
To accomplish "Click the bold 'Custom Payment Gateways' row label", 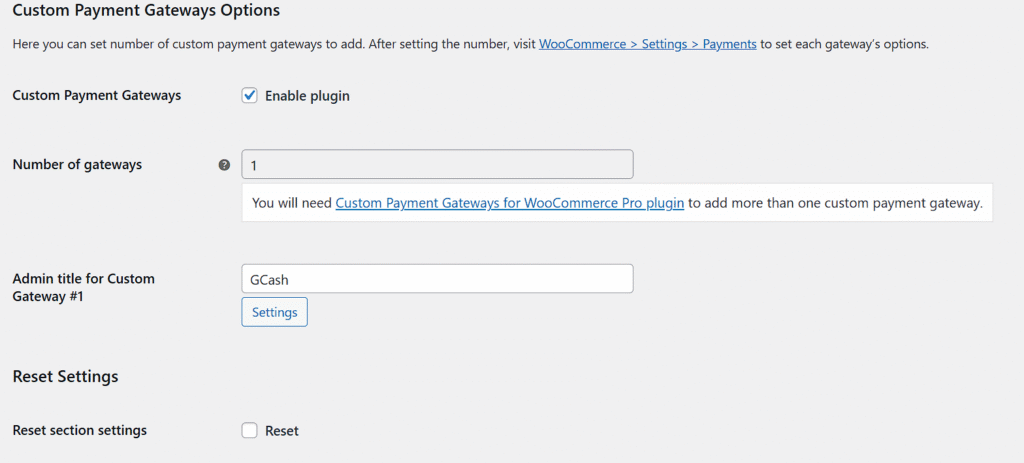I will pyautogui.click(x=97, y=95).
